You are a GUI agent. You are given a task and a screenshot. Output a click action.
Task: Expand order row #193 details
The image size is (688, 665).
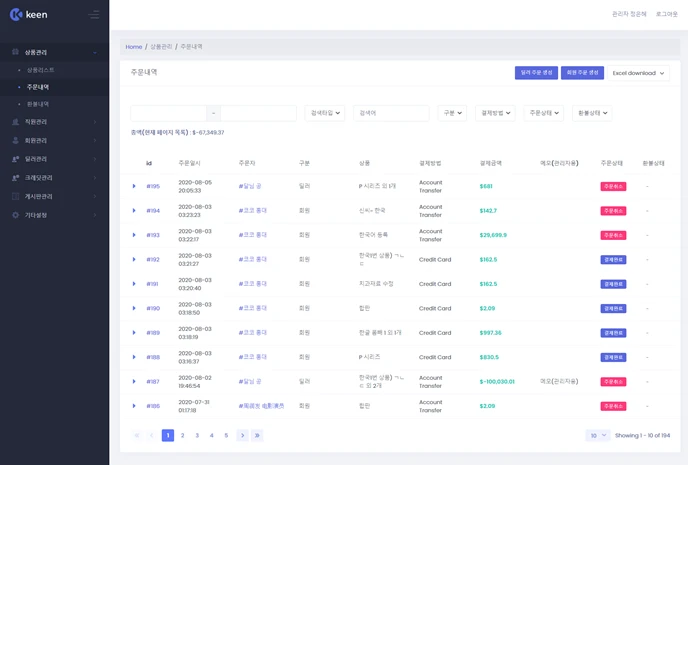coord(134,235)
